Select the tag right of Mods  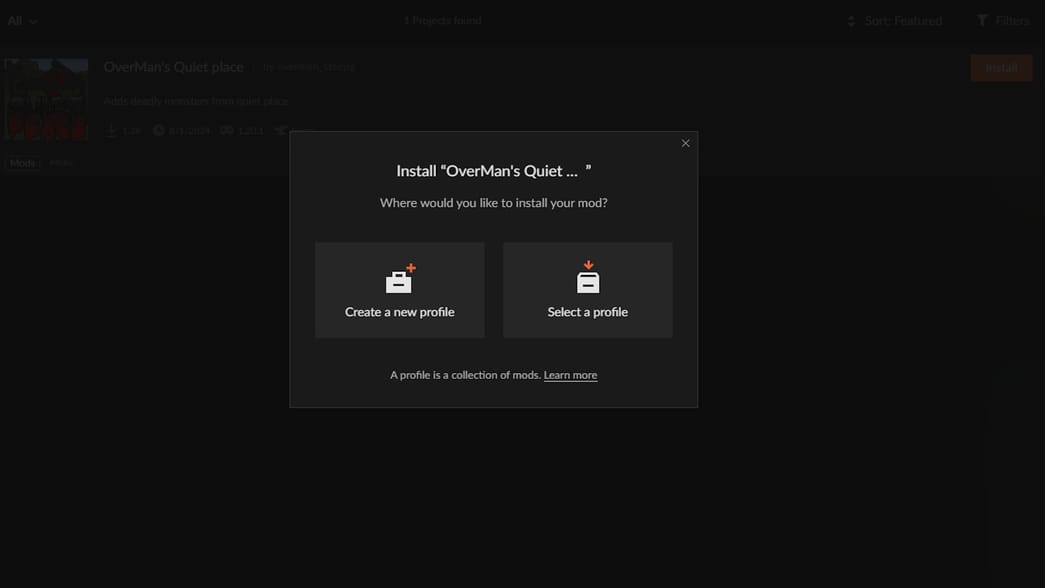[61, 163]
